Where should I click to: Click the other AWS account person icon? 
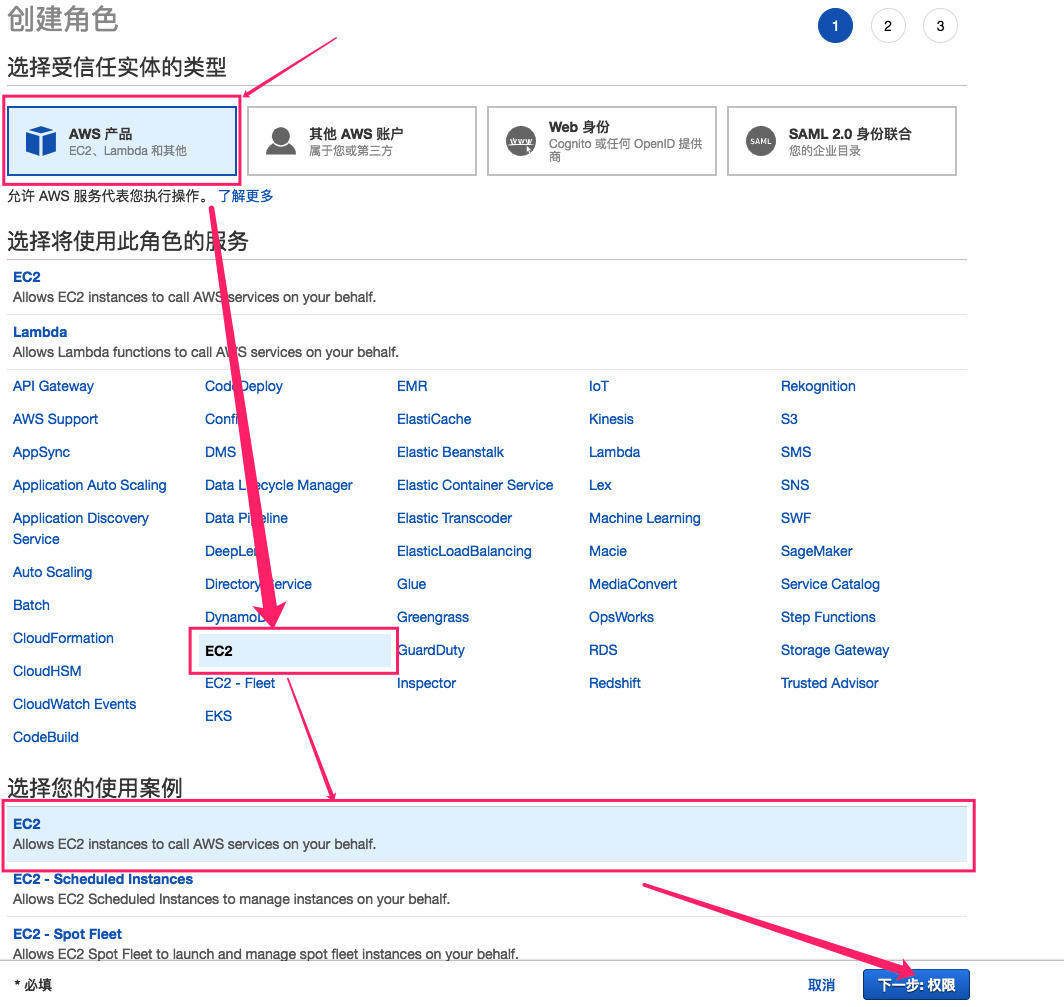(281, 141)
